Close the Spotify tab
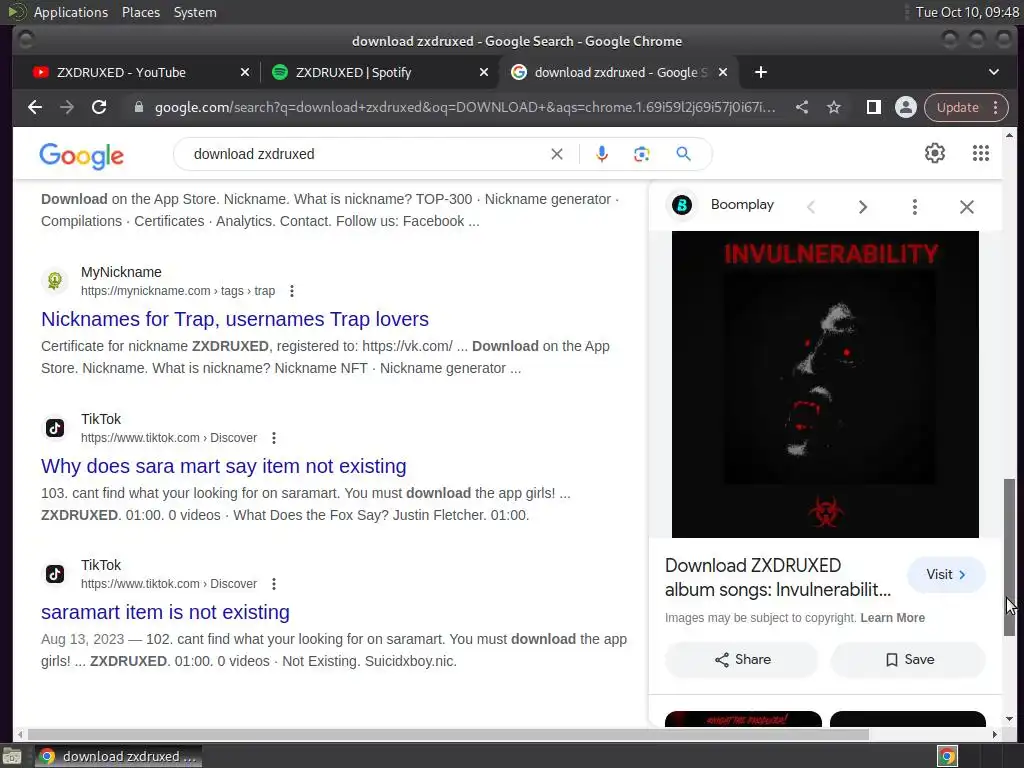Viewport: 1024px width, 768px height. [x=484, y=72]
